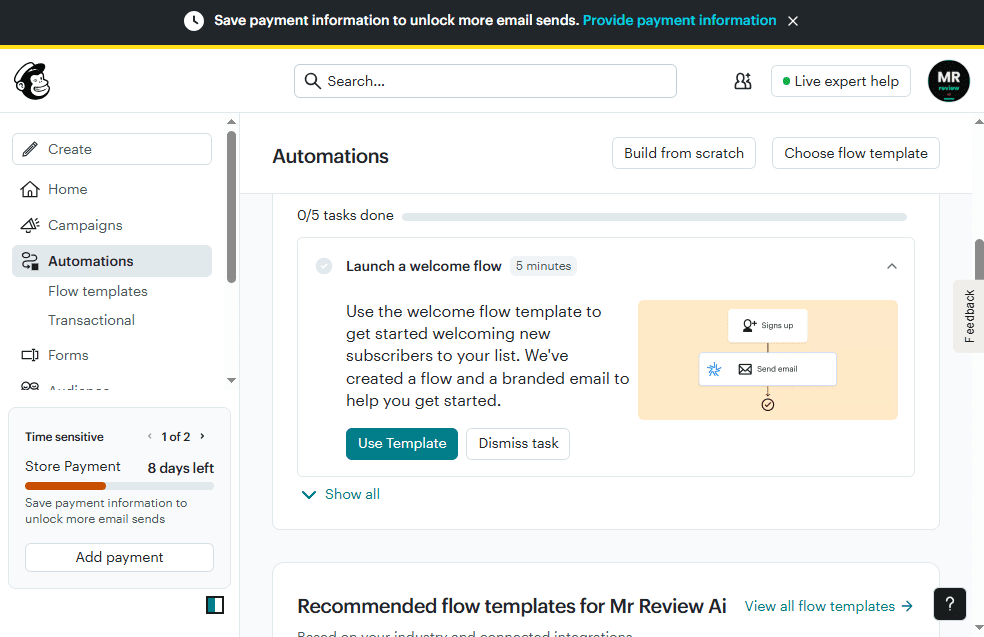Open Transactional submenu item

[x=92, y=320]
